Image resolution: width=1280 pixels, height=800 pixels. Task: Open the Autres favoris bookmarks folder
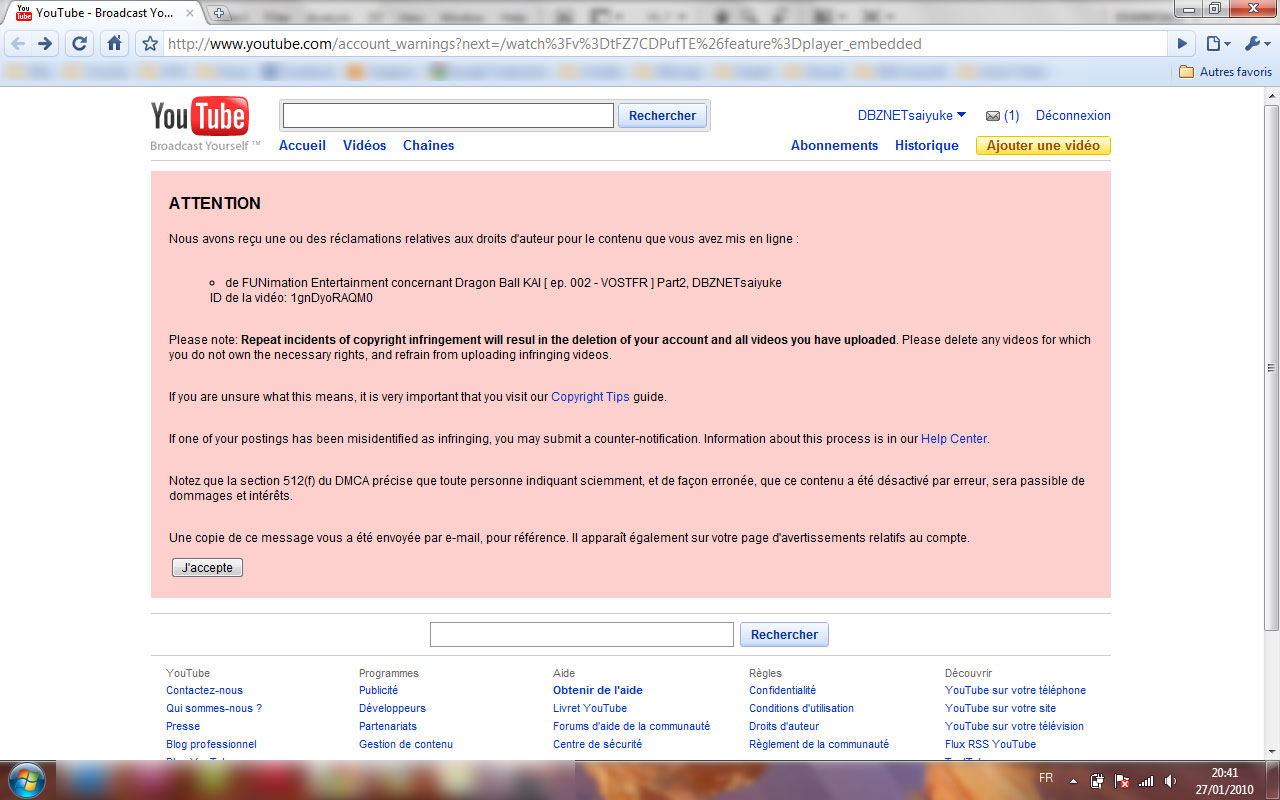[x=1225, y=72]
